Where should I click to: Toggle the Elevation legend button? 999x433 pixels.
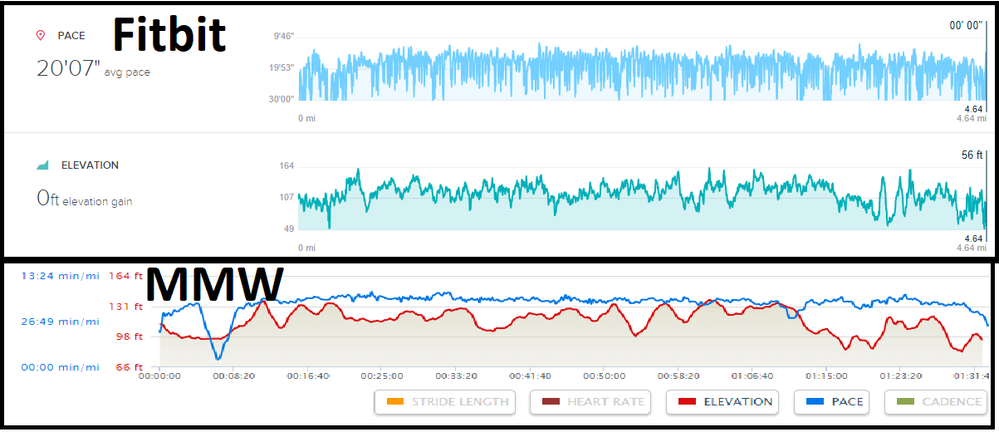tap(724, 402)
